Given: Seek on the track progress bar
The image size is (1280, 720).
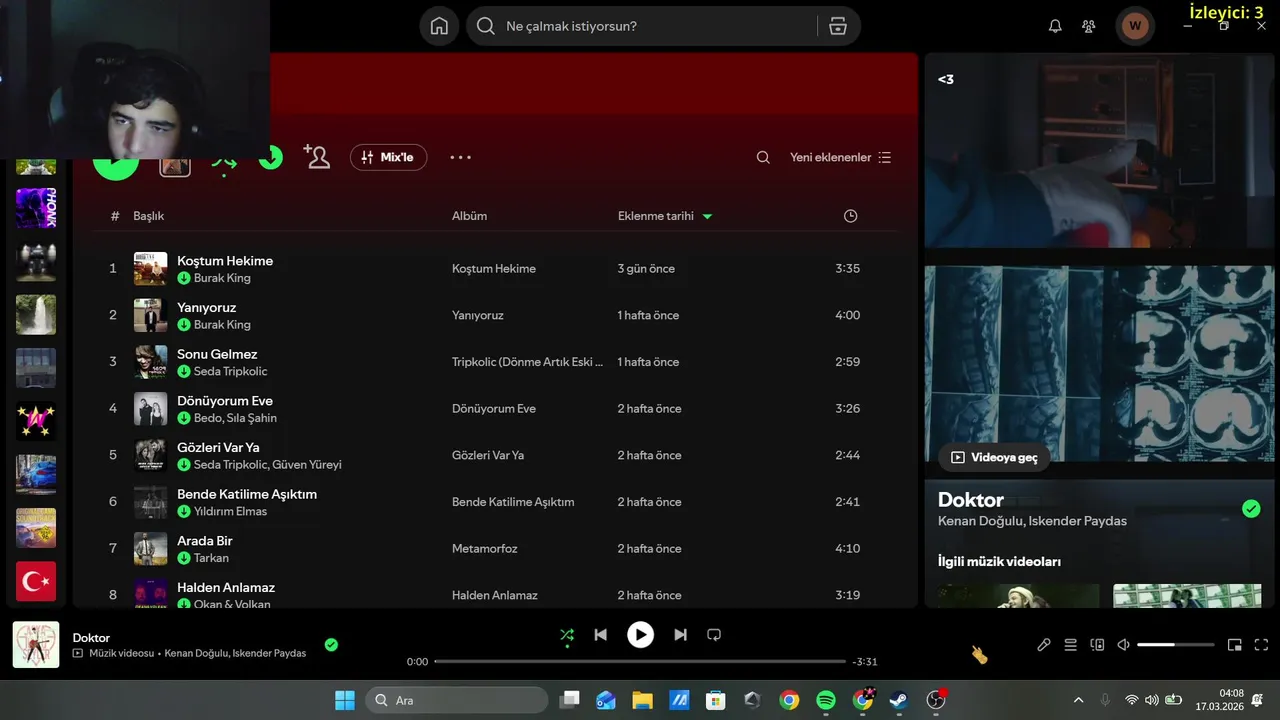Looking at the screenshot, I should 640,661.
